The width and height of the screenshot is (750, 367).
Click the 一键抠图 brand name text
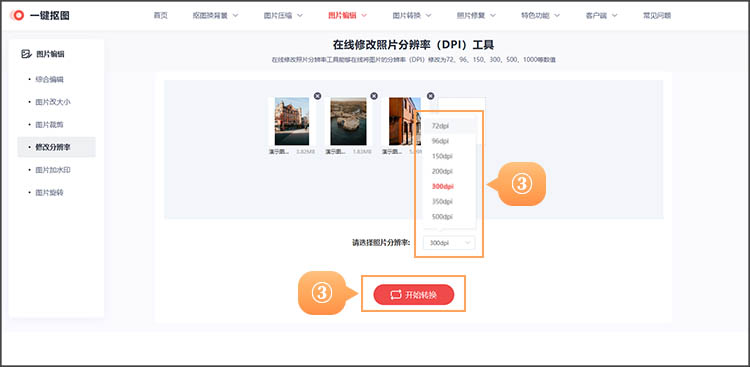(x=50, y=15)
